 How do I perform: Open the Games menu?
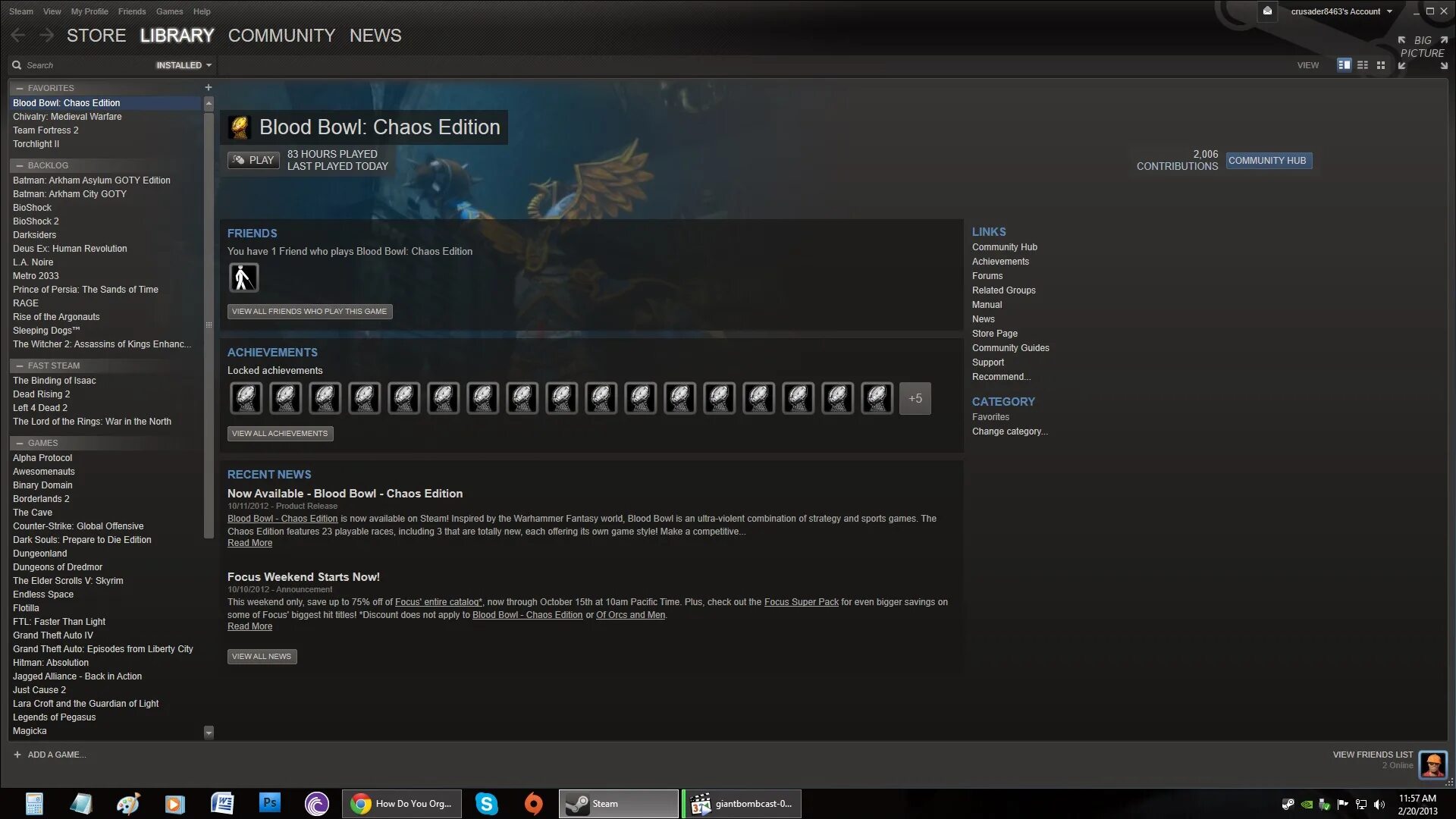(x=168, y=11)
